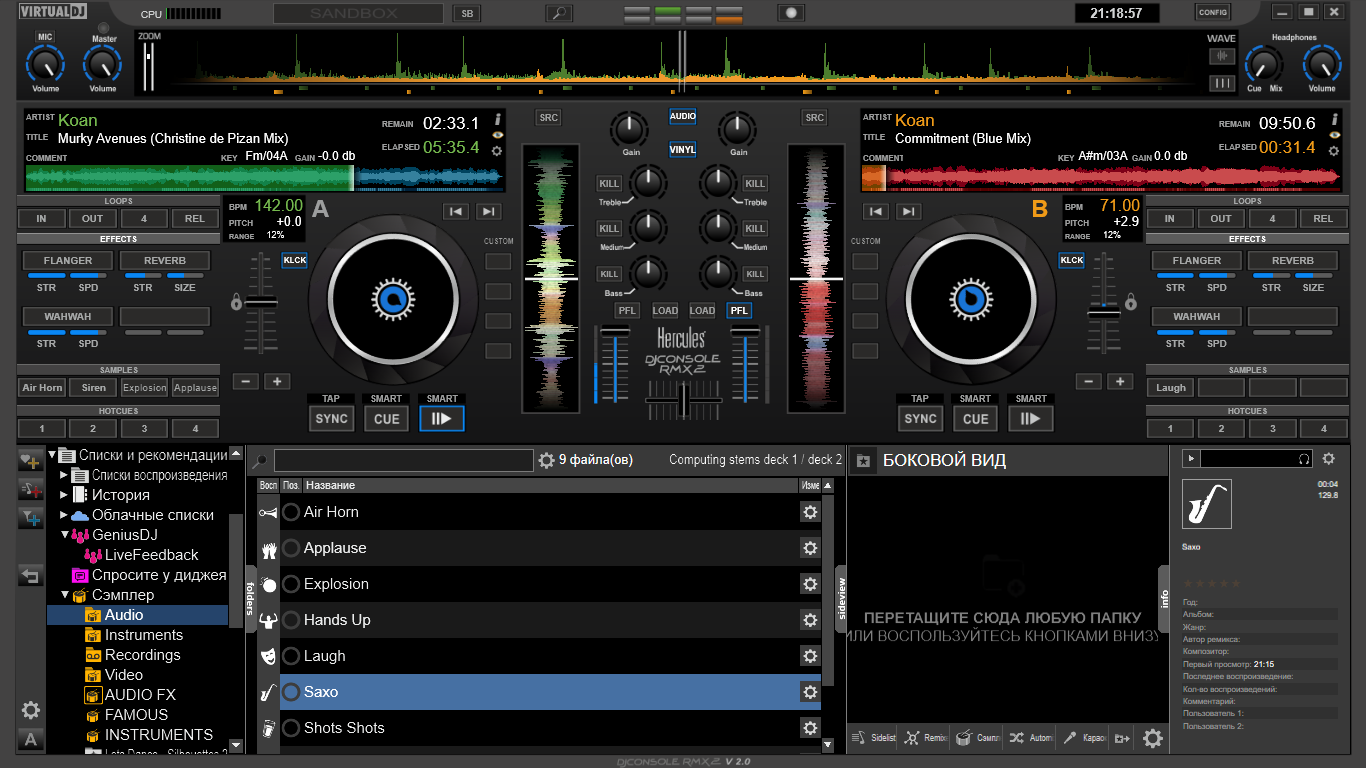
Task: Open deck A track info icon
Action: point(497,119)
